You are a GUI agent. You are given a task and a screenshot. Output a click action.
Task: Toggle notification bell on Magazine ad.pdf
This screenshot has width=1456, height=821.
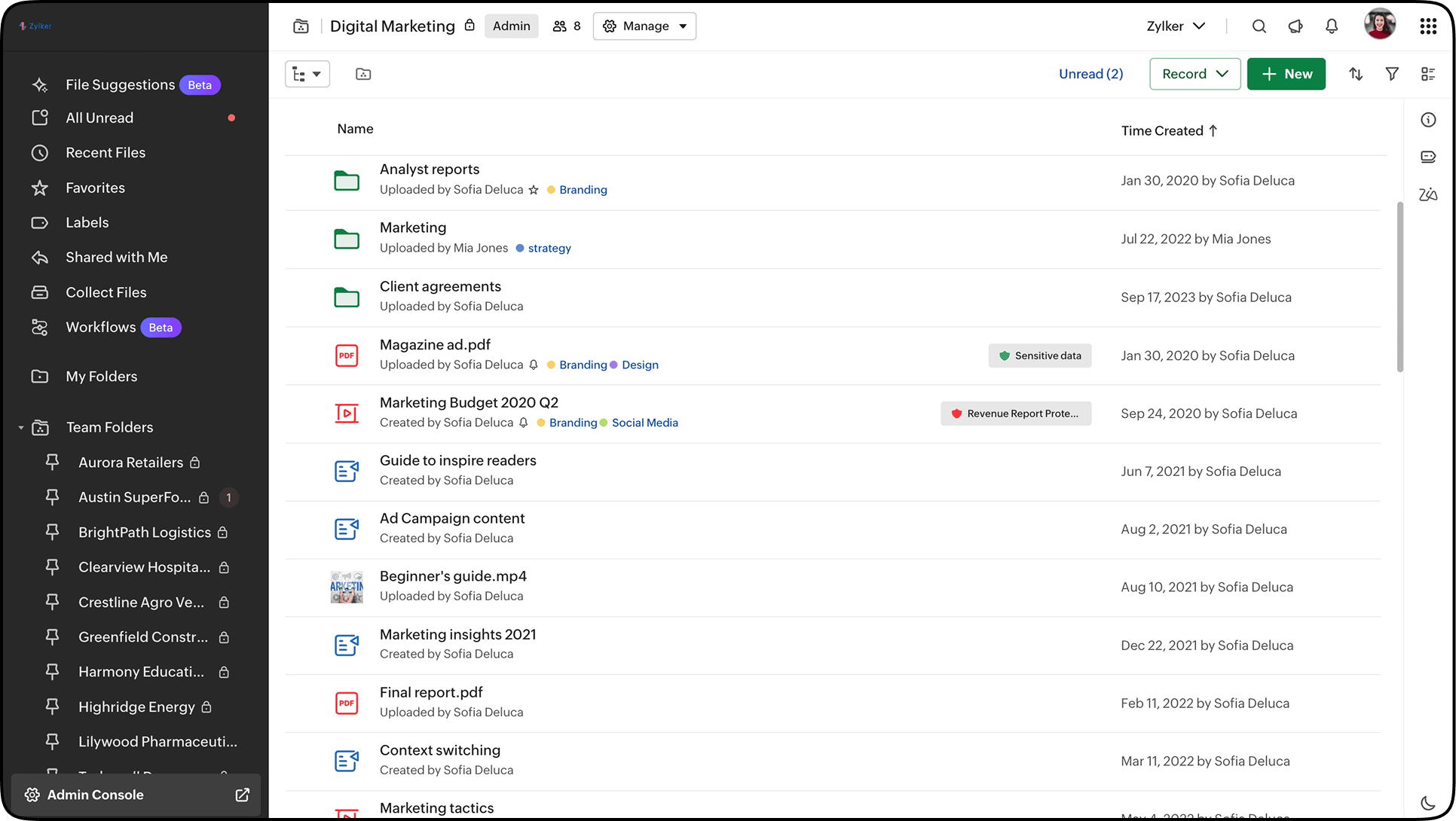tap(534, 365)
